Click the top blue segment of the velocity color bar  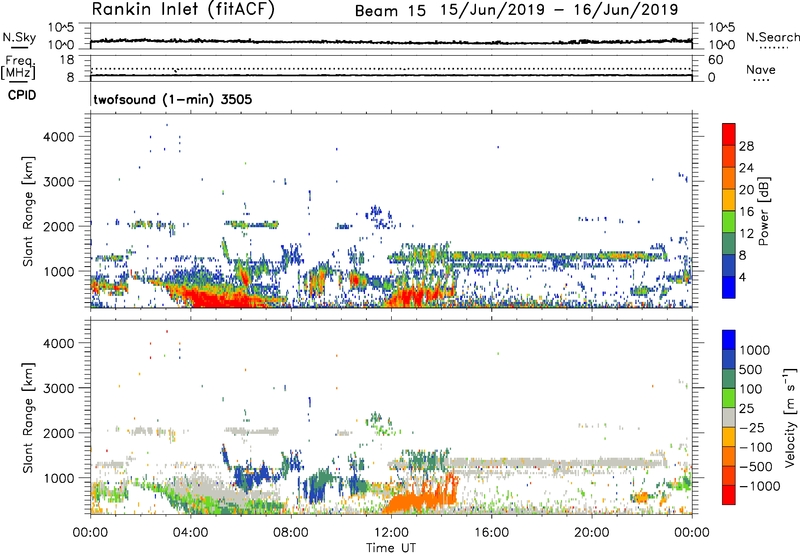coord(729,340)
